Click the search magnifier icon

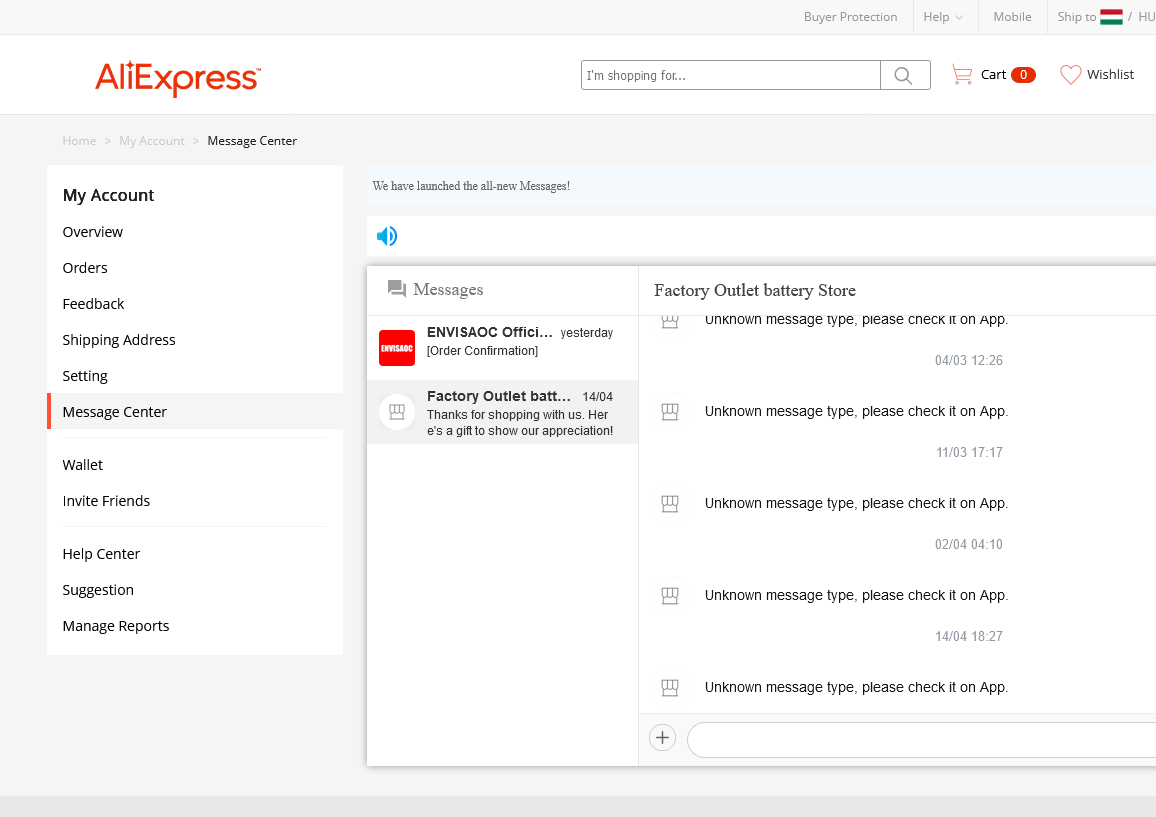click(x=904, y=75)
